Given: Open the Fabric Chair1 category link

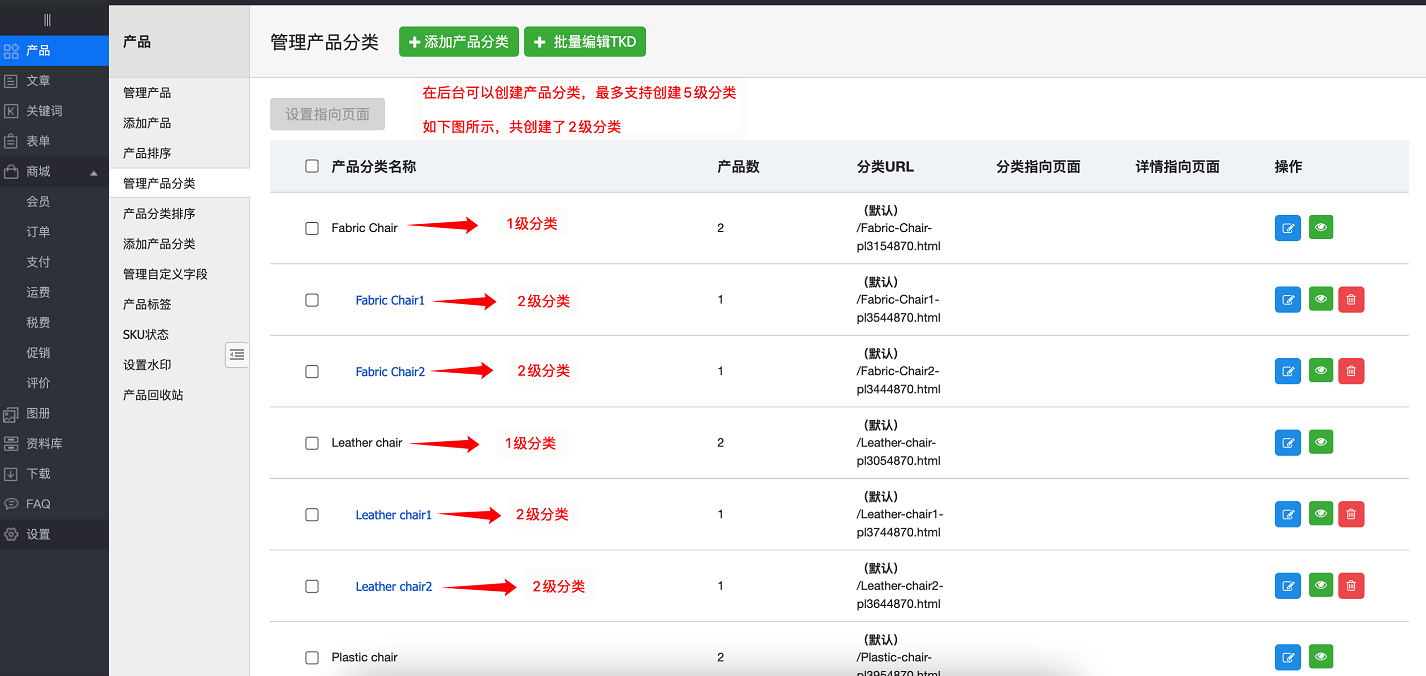Looking at the screenshot, I should pos(389,299).
